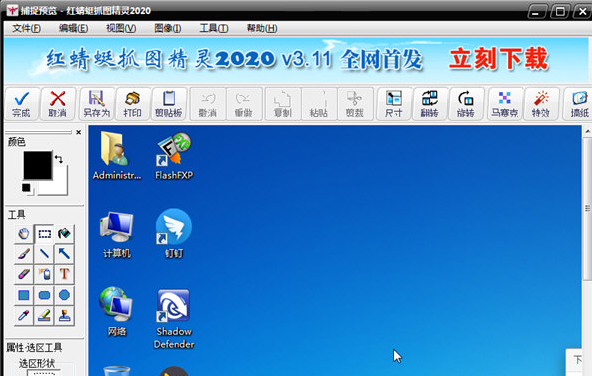Select the stamp tool

(x=65, y=315)
